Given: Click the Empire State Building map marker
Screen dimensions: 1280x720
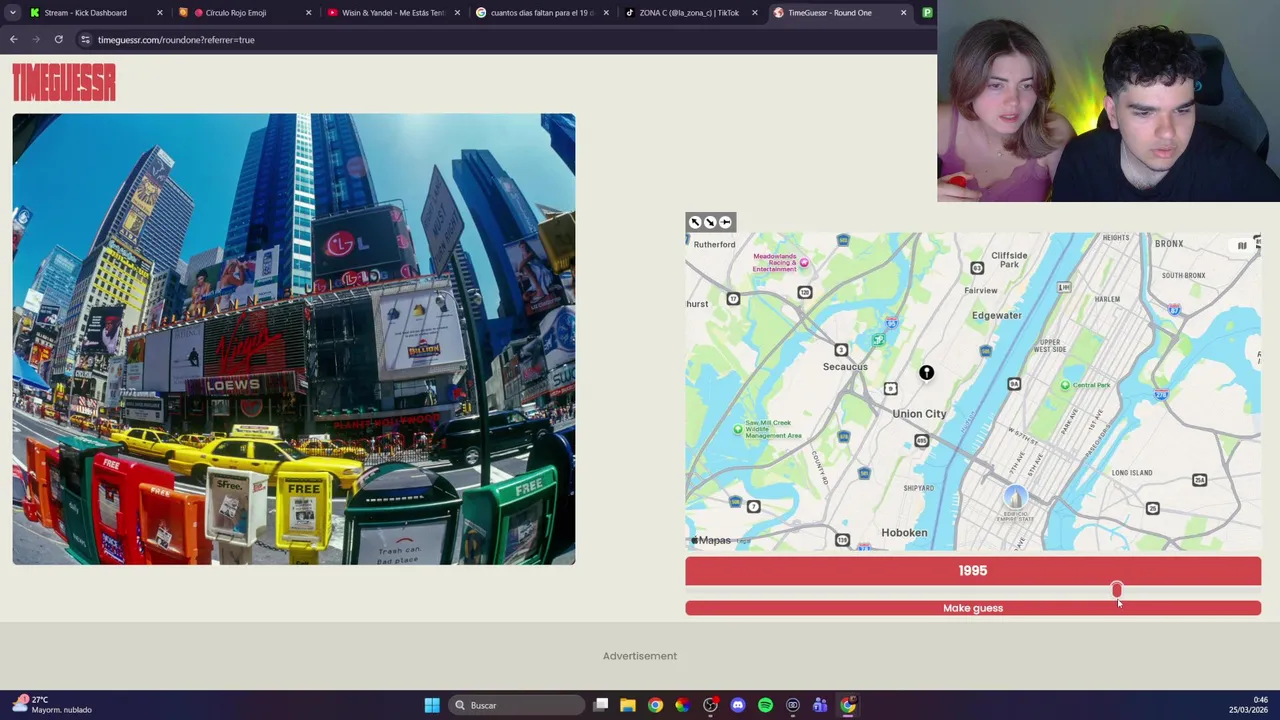Looking at the screenshot, I should pos(1015,497).
